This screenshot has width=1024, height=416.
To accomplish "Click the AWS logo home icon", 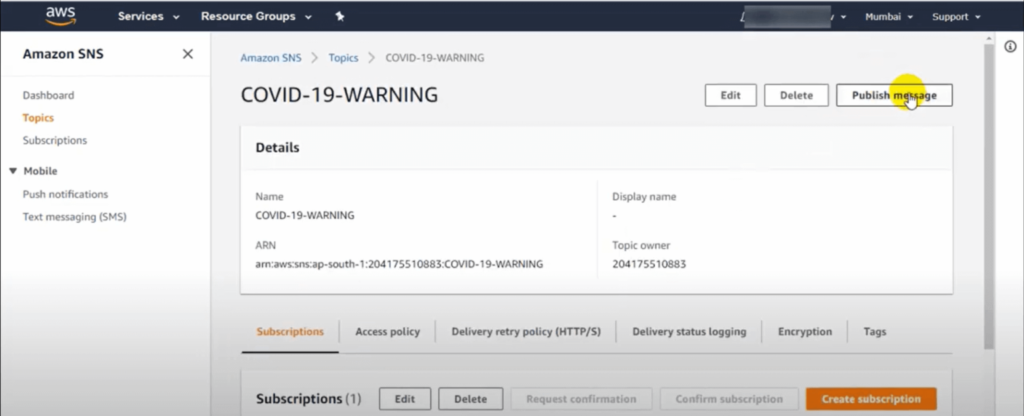I will click(x=60, y=16).
